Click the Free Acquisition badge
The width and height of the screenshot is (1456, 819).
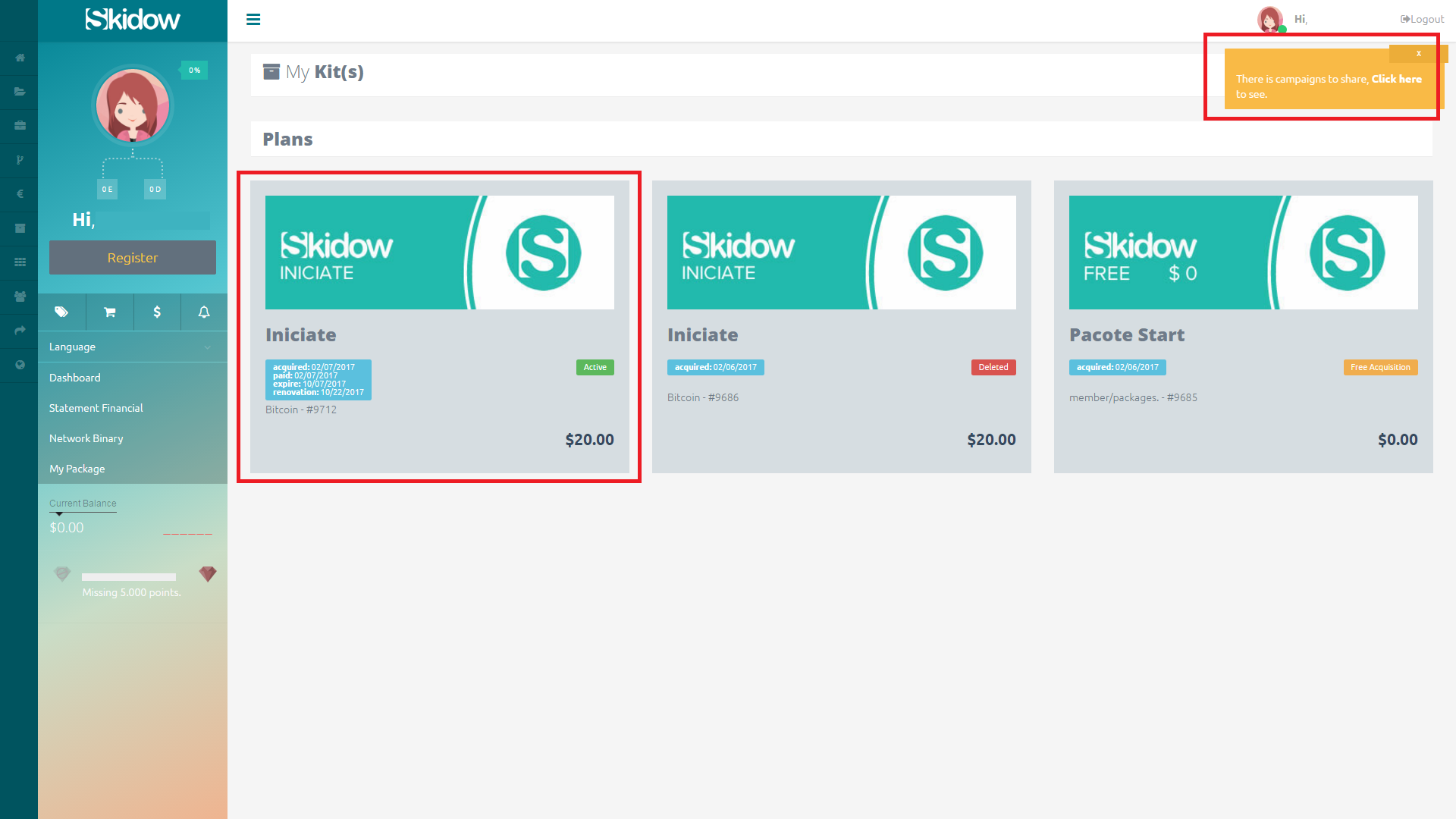point(1381,368)
